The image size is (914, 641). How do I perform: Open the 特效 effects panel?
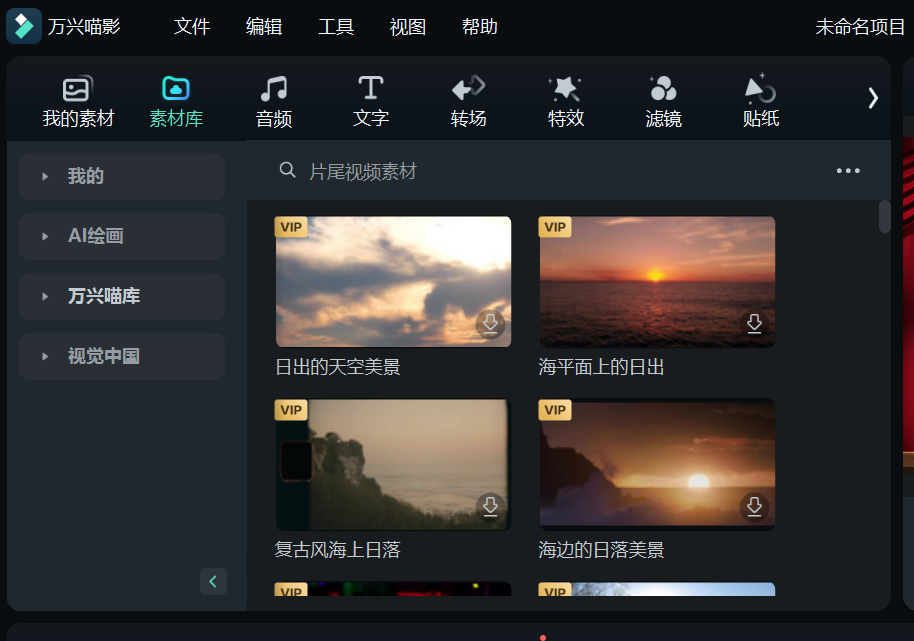565,100
